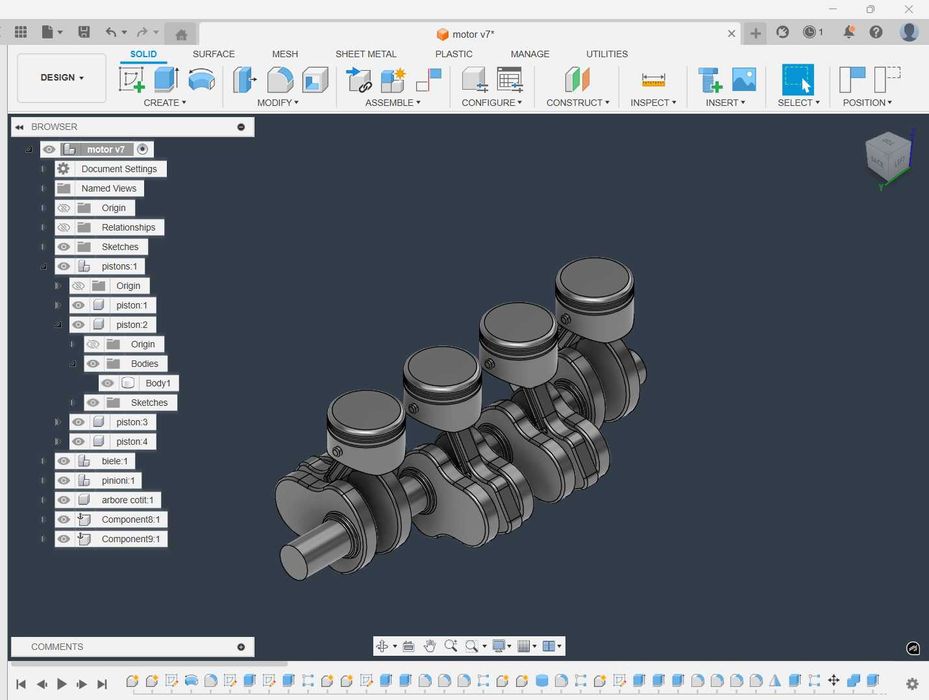Open the MODIFY dropdown menu
Image resolution: width=929 pixels, height=700 pixels.
click(x=278, y=103)
